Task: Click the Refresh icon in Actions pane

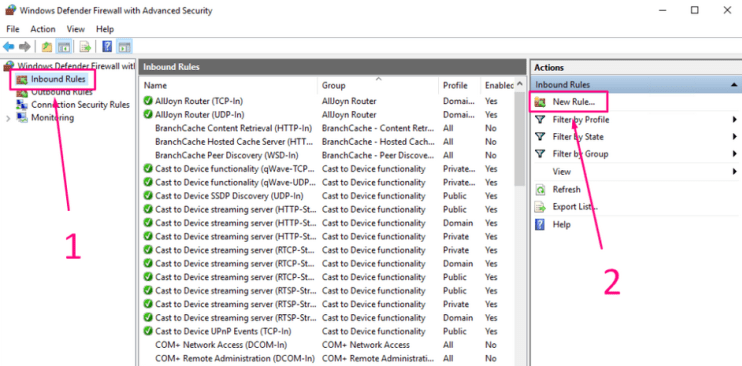Action: 540,189
